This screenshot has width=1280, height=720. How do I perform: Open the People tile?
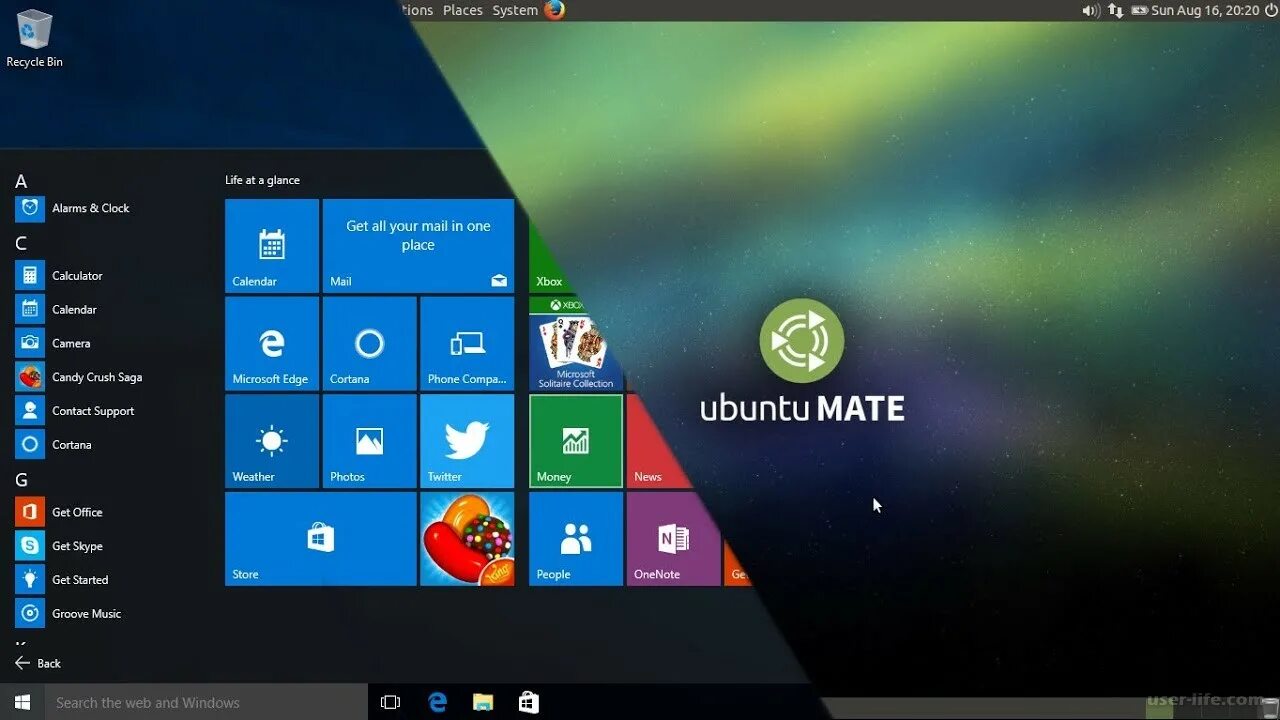[576, 539]
